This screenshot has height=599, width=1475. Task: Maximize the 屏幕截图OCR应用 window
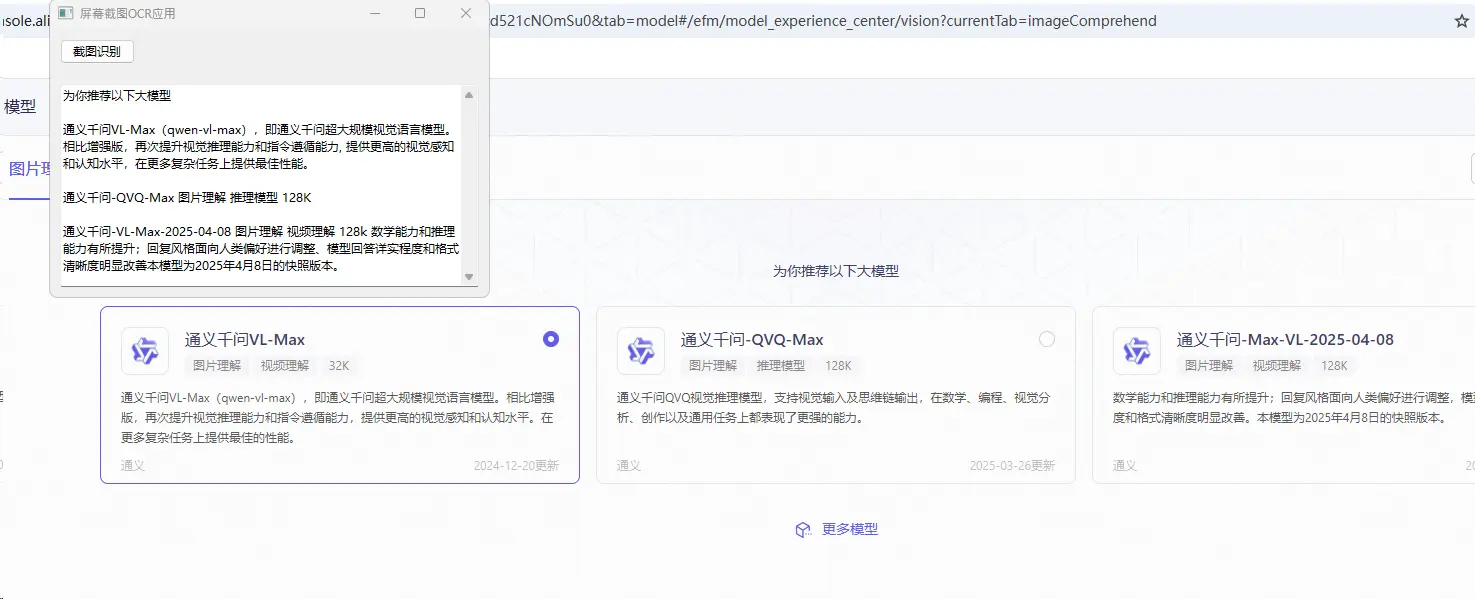coord(420,13)
